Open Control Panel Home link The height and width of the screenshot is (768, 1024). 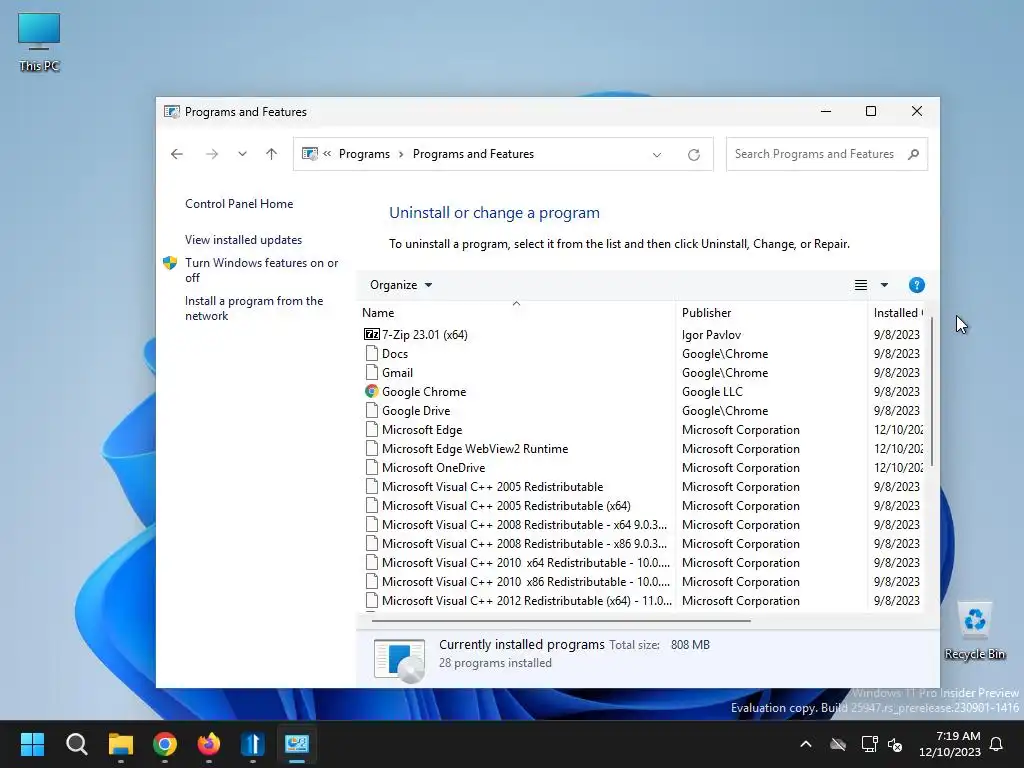pos(239,204)
